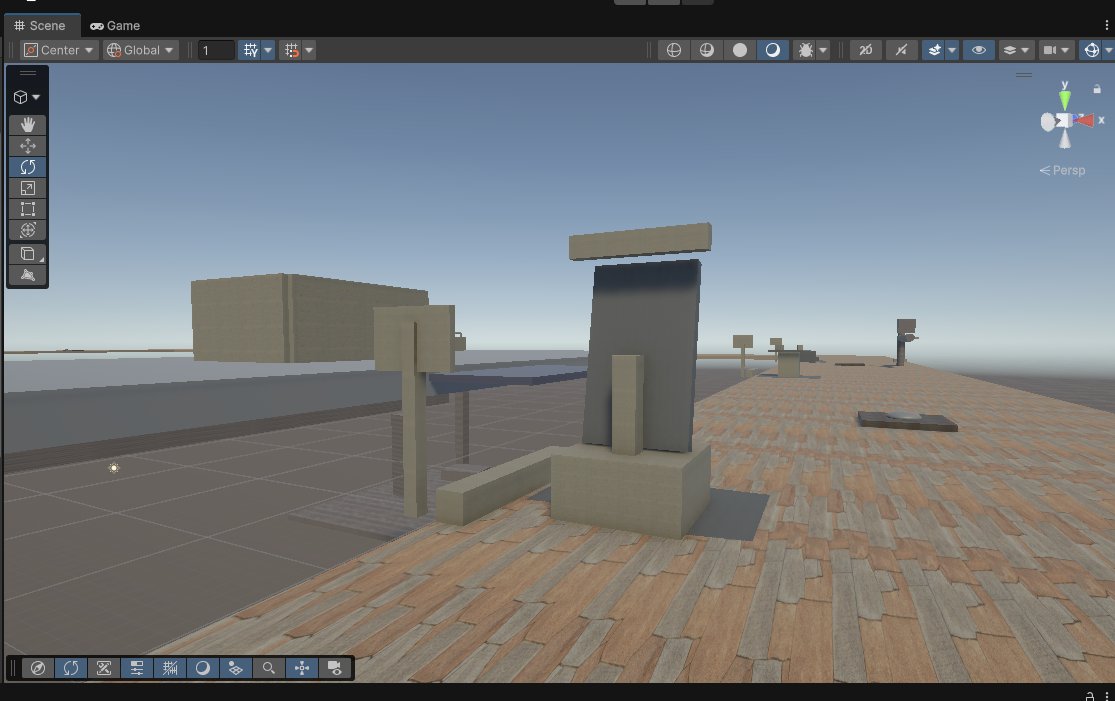Open the Center pivot dropdown
The image size is (1115, 701).
[57, 49]
